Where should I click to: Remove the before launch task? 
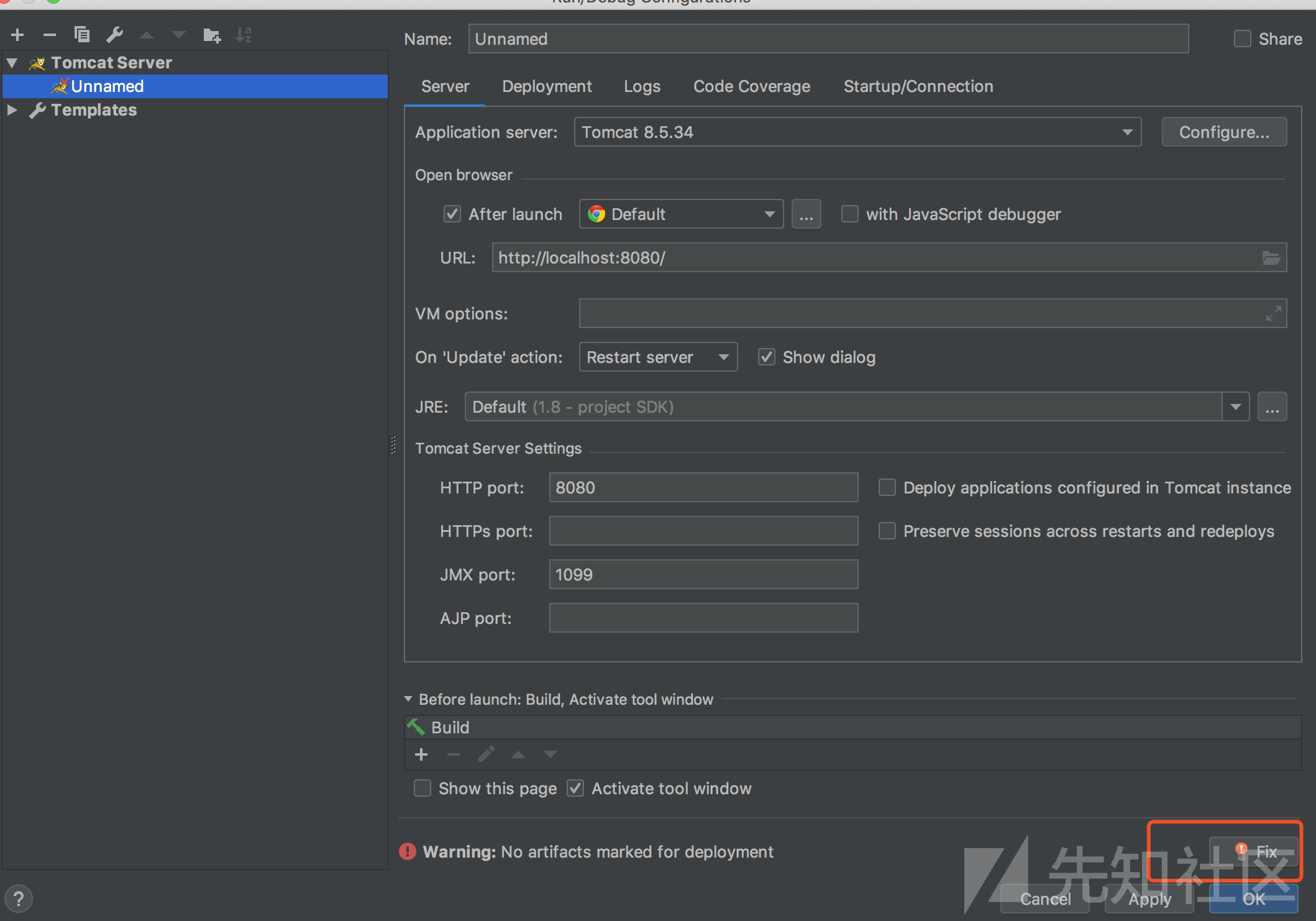pos(454,754)
